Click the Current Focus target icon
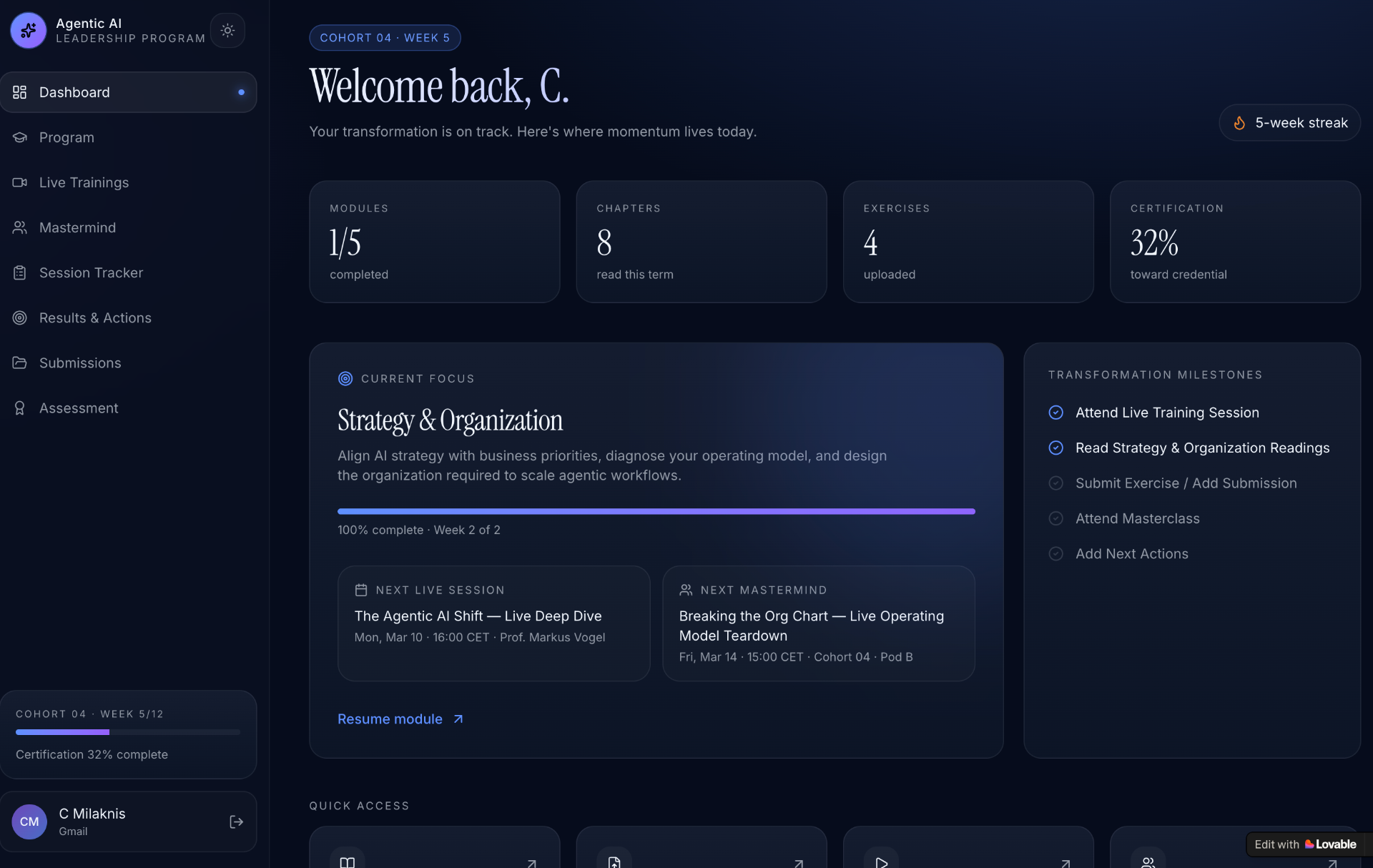Viewport: 1373px width, 868px height. pyautogui.click(x=345, y=379)
